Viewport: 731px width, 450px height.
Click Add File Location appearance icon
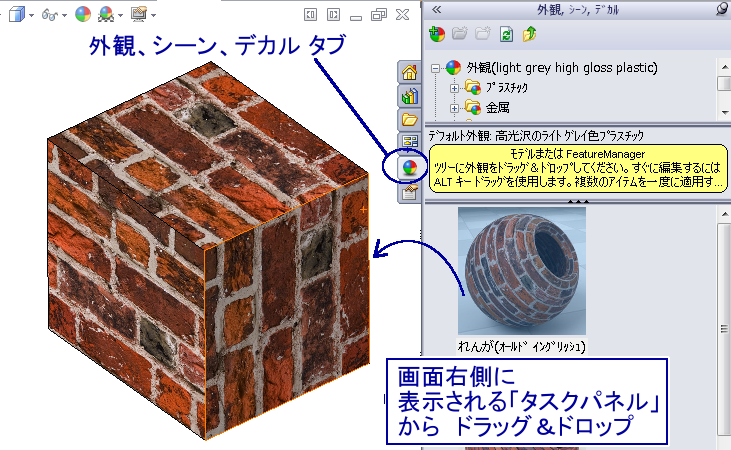[x=437, y=34]
